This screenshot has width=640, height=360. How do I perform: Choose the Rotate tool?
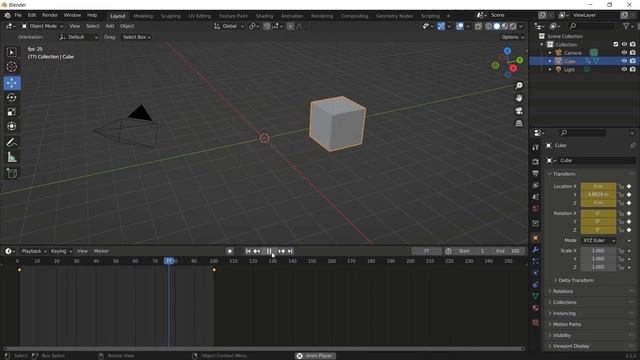[x=12, y=98]
